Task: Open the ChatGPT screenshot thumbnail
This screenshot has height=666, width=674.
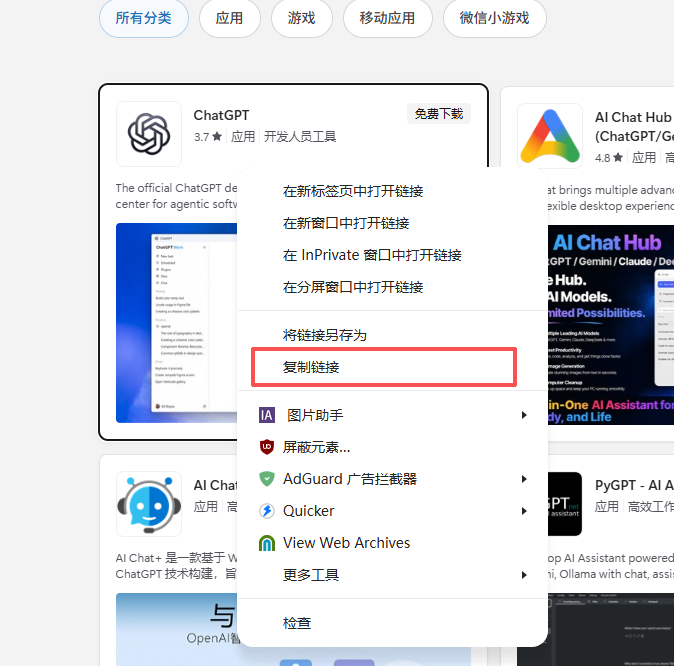Action: click(x=177, y=323)
